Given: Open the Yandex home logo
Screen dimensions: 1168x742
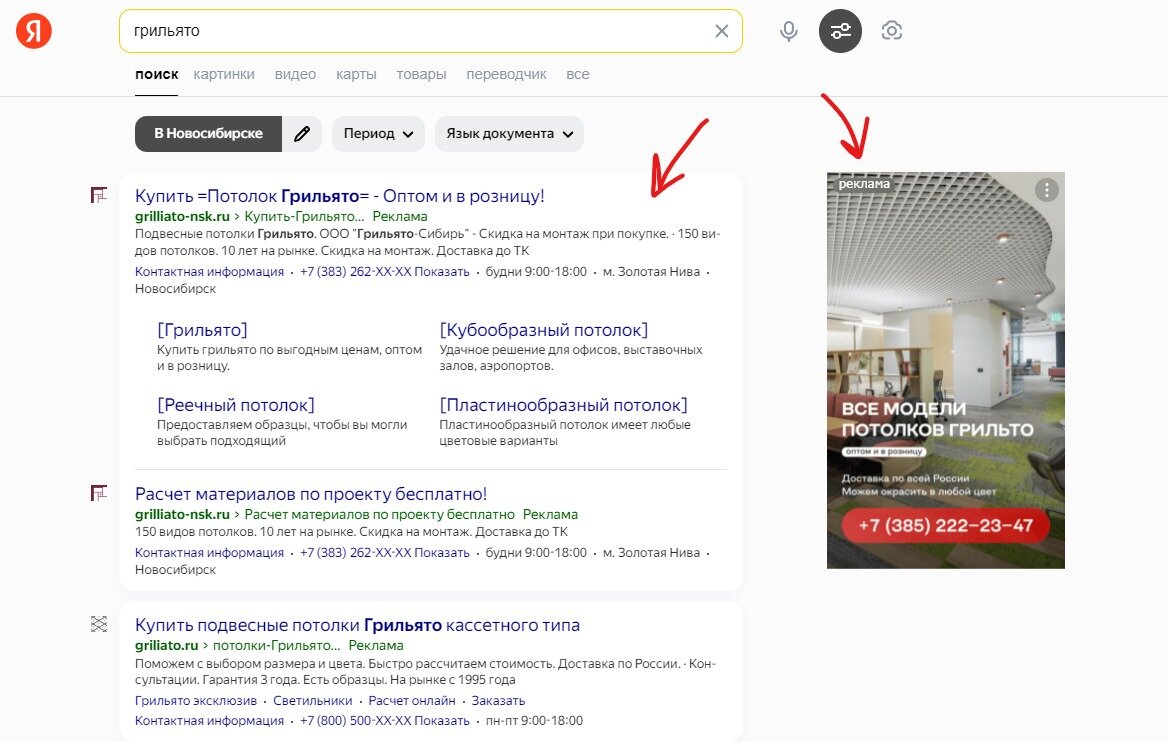Looking at the screenshot, I should click(x=34, y=31).
